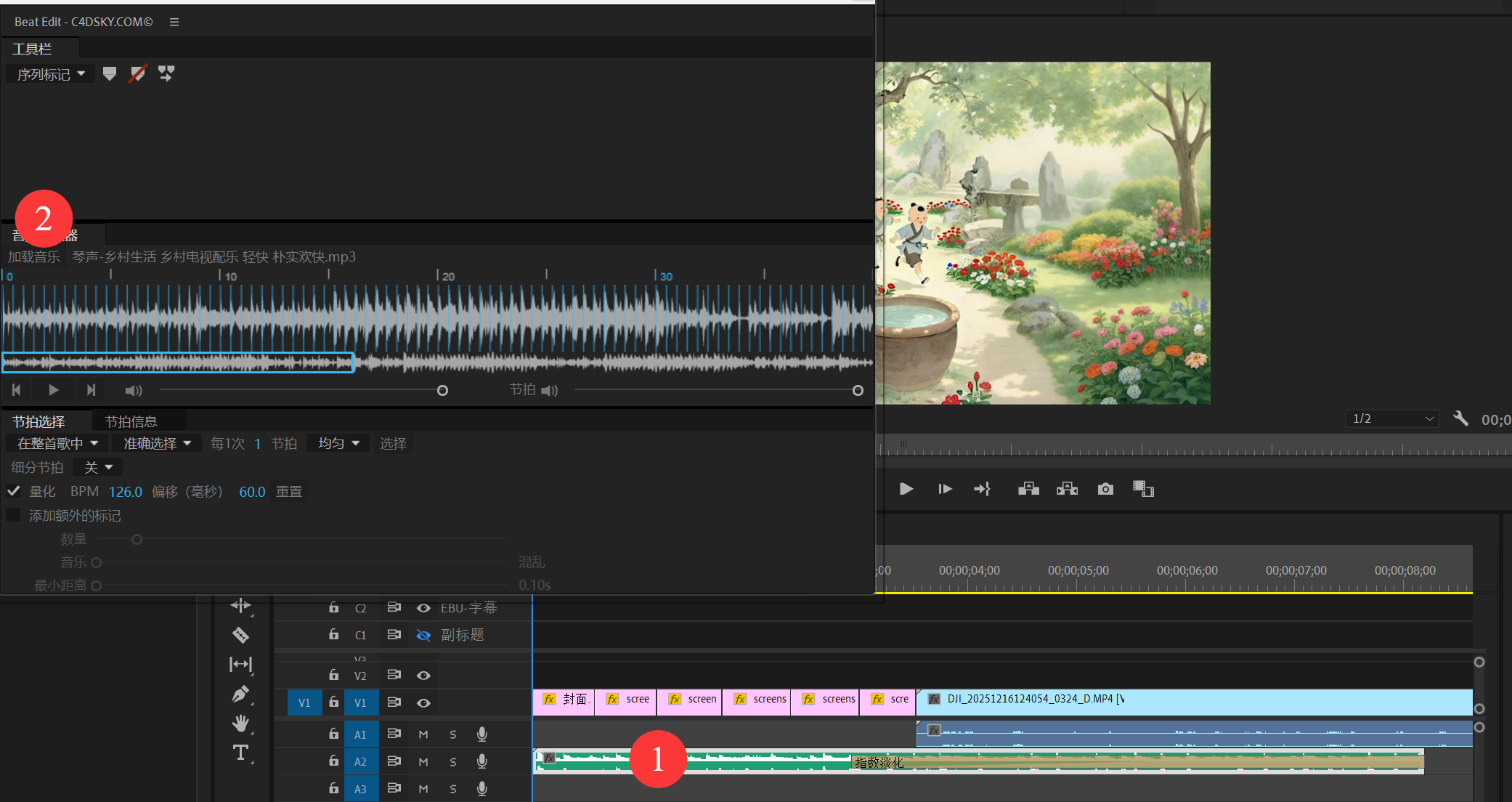Image resolution: width=1512 pixels, height=802 pixels.
Task: Expand the 1/2 playback resolution dropdown
Action: [1392, 418]
